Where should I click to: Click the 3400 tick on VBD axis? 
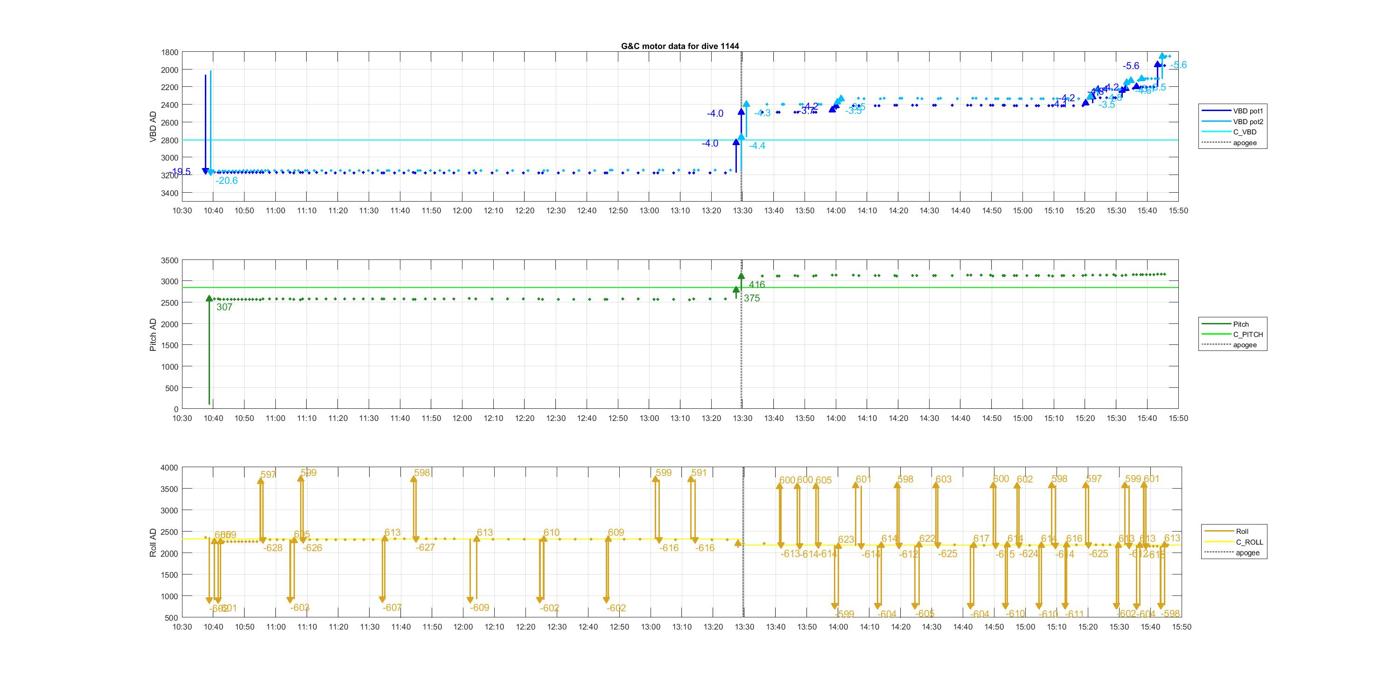click(x=169, y=193)
